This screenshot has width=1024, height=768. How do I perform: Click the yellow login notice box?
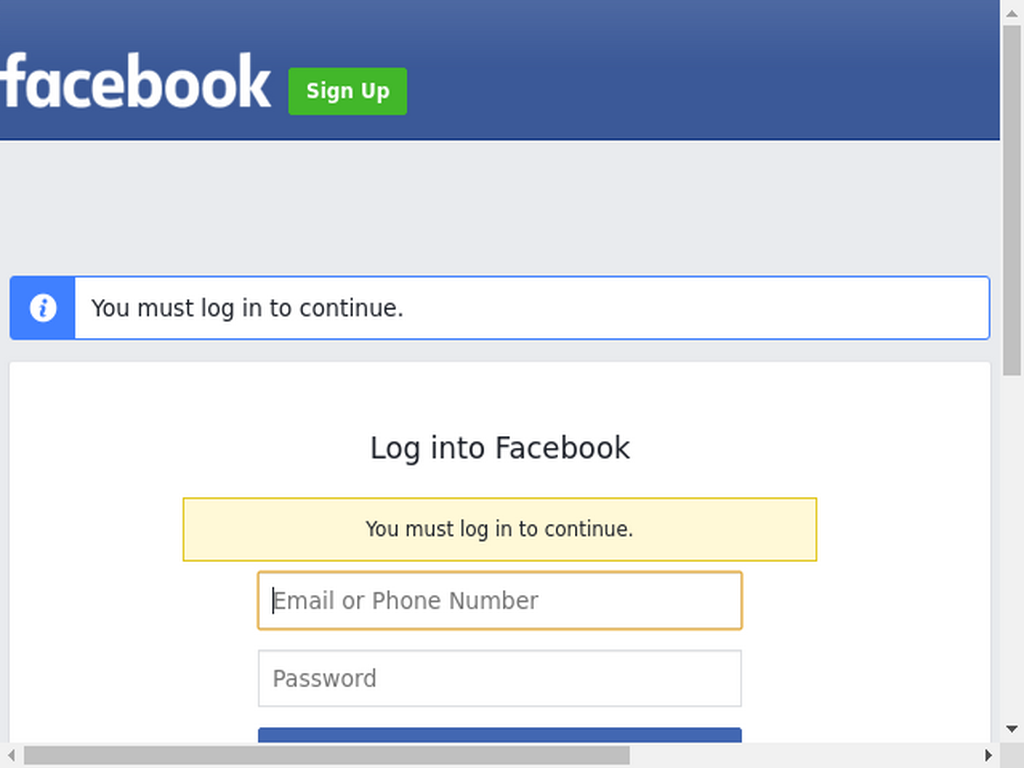tap(500, 529)
